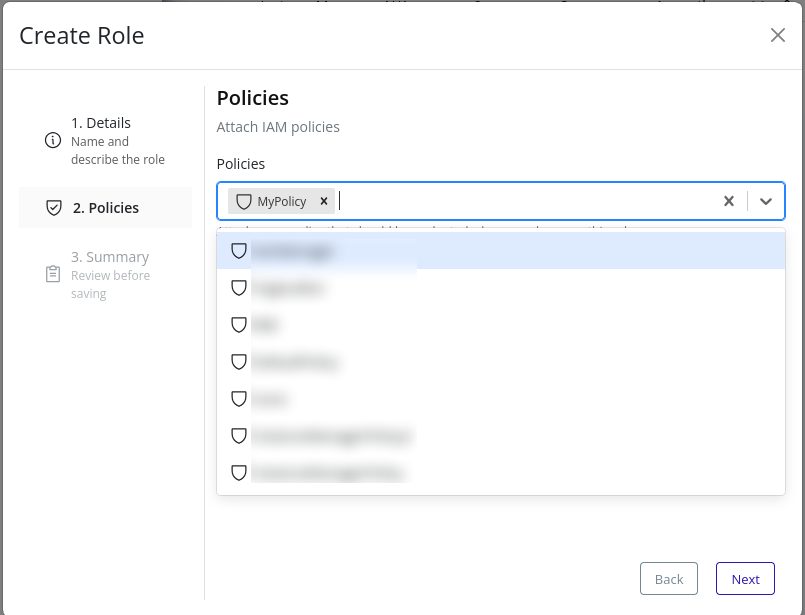805x615 pixels.
Task: Collapse the Policies dropdown using the chevron
Action: pos(766,201)
